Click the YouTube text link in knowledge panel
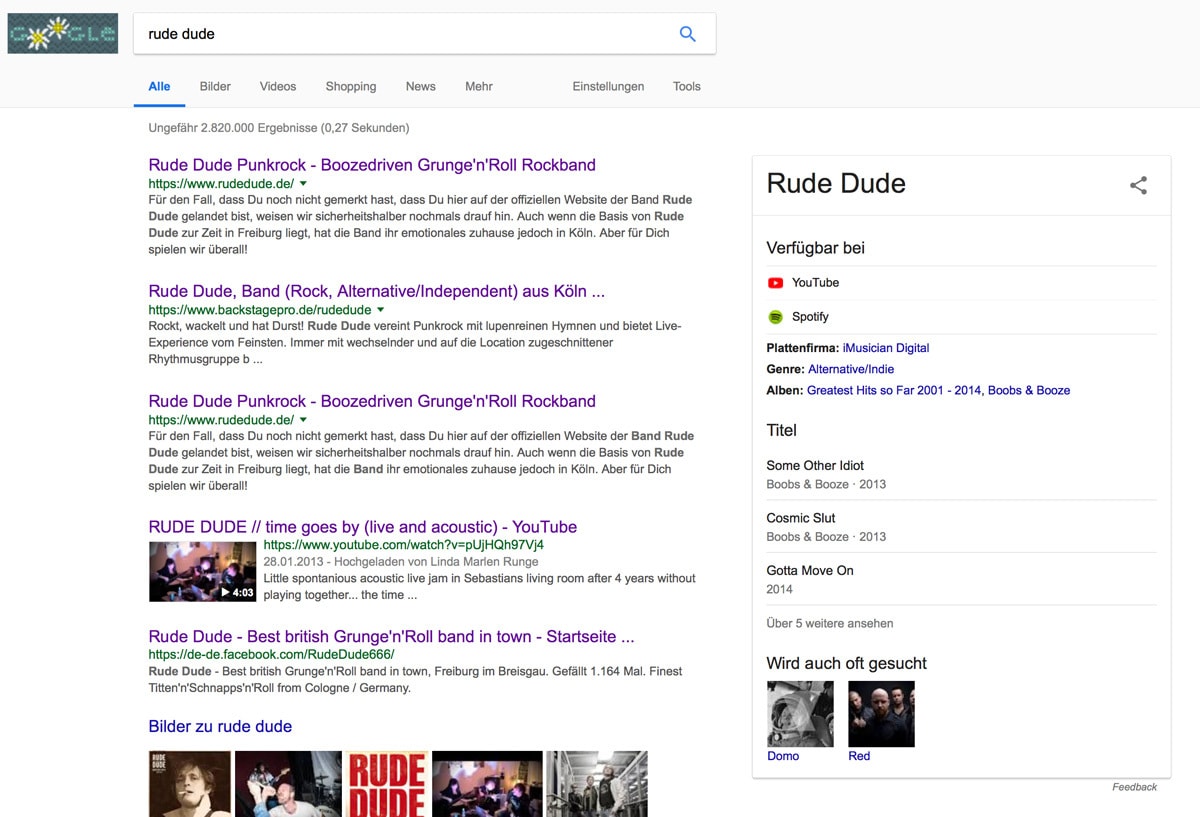1200x817 pixels. click(815, 283)
